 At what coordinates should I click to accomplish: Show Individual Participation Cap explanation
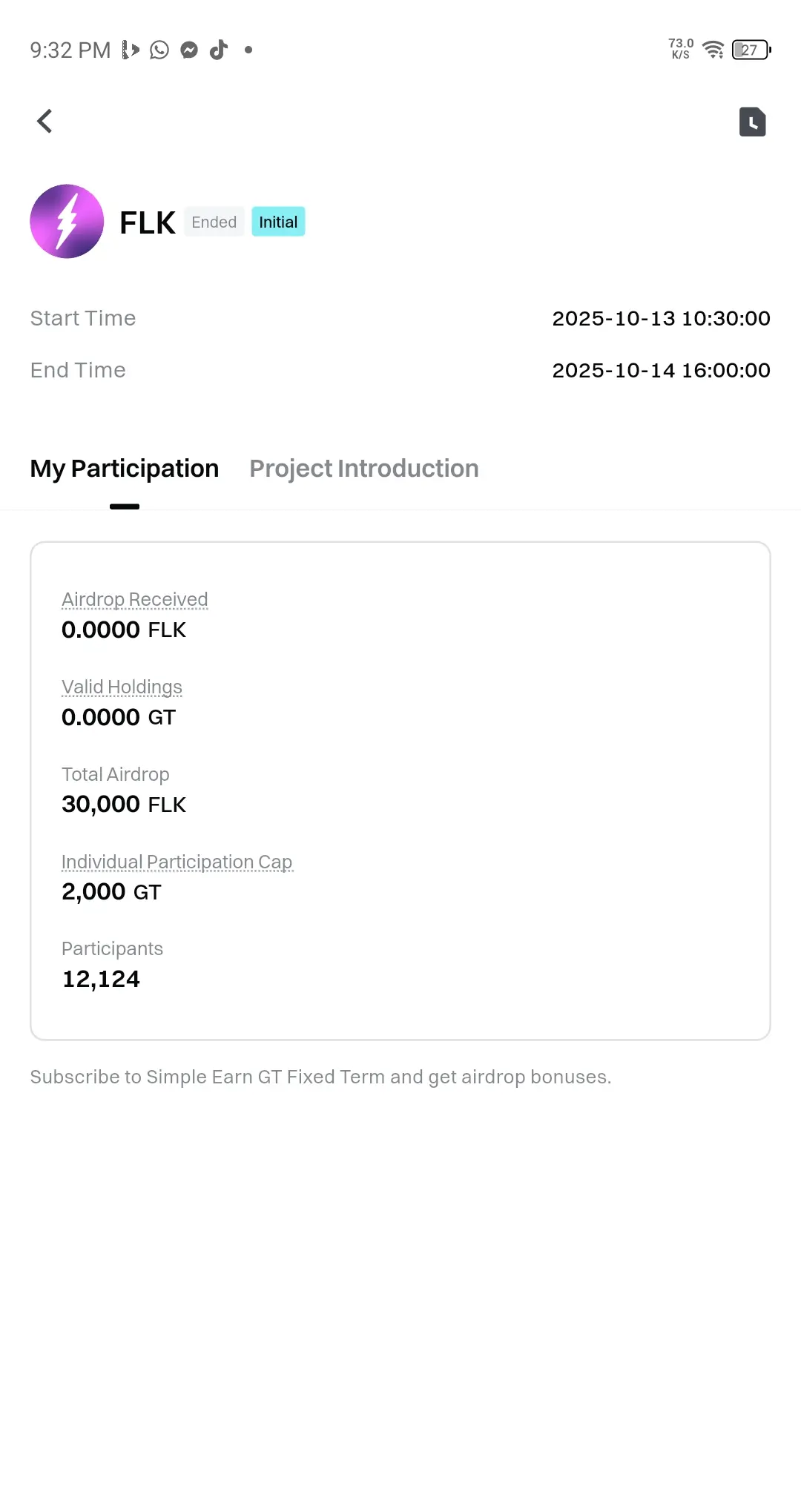click(177, 862)
